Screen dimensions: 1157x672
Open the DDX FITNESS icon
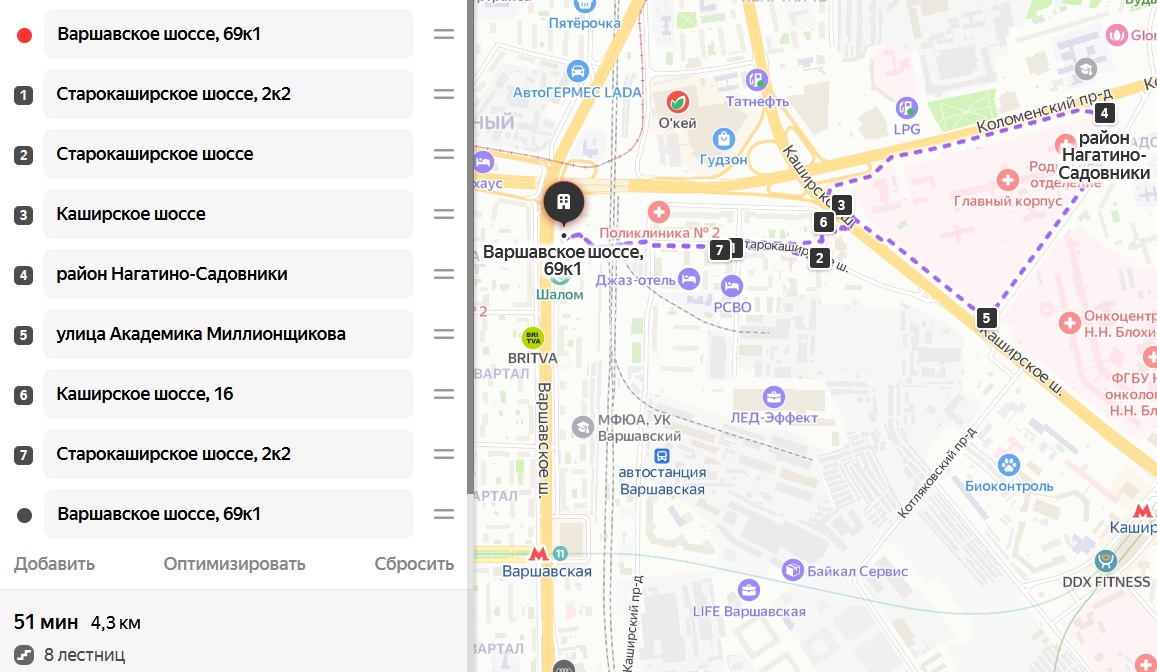pyautogui.click(x=1105, y=561)
